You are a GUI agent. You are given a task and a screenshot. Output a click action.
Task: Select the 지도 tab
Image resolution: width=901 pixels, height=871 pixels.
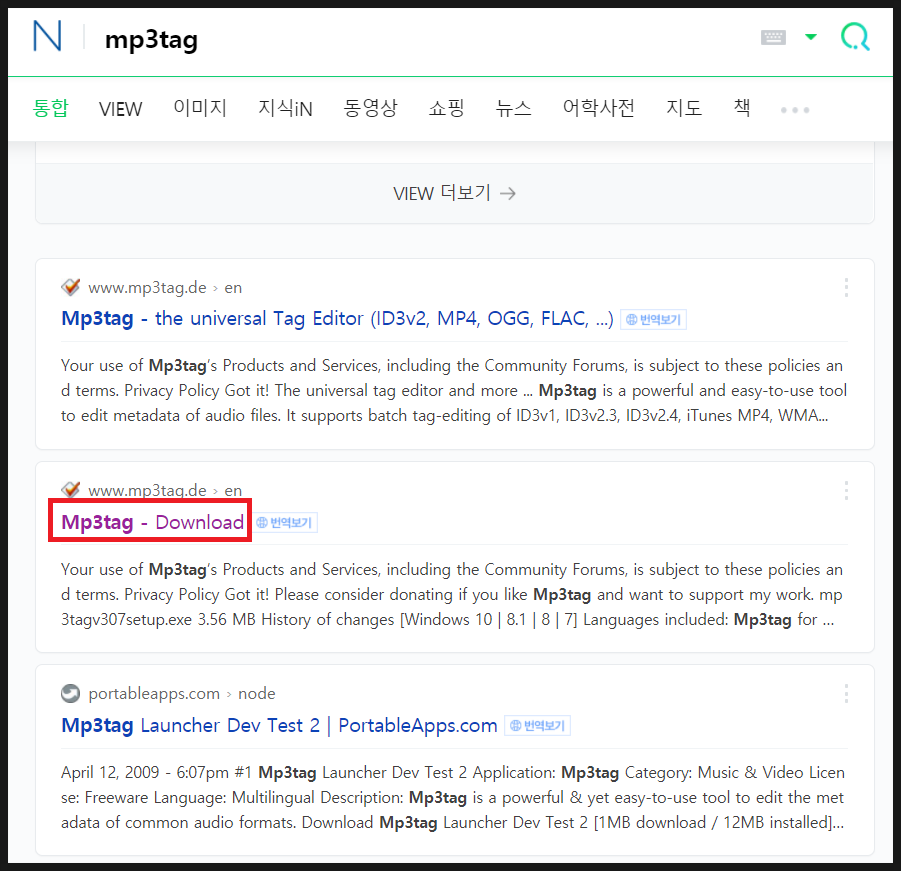[684, 108]
